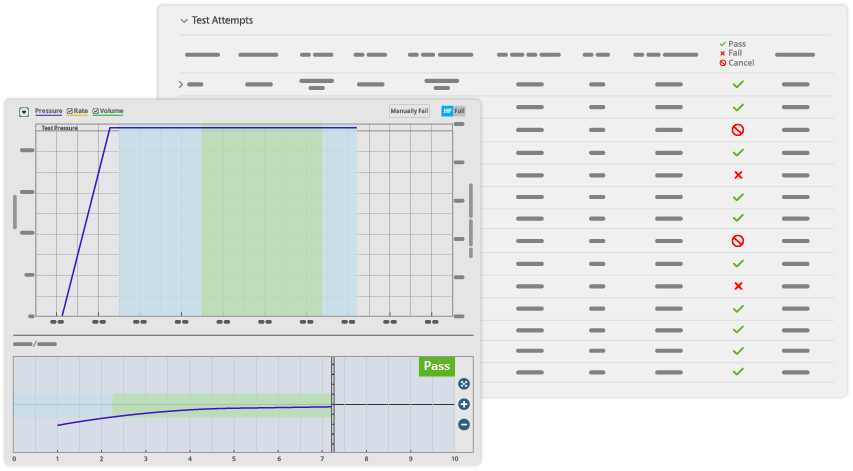Switch chart view to HP
This screenshot has width=853, height=471.
point(447,111)
